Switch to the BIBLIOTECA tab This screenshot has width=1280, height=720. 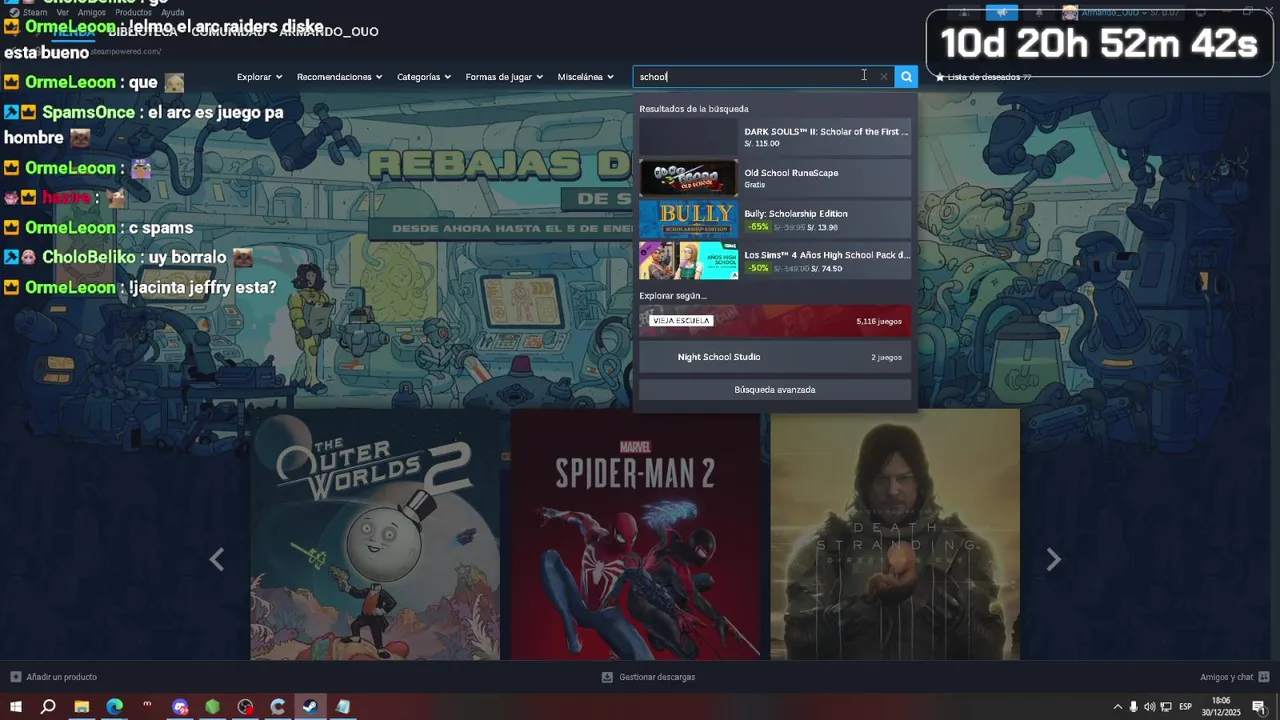pyautogui.click(x=143, y=32)
